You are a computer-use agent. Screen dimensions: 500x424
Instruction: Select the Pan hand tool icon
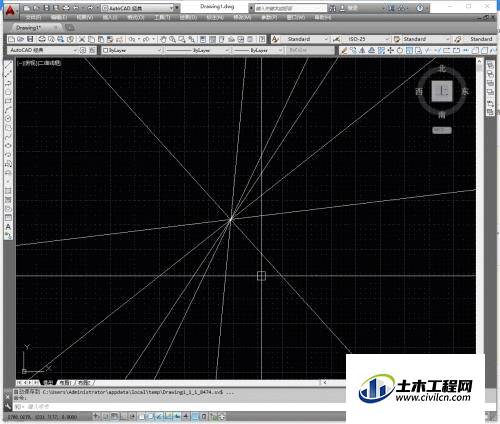163,39
